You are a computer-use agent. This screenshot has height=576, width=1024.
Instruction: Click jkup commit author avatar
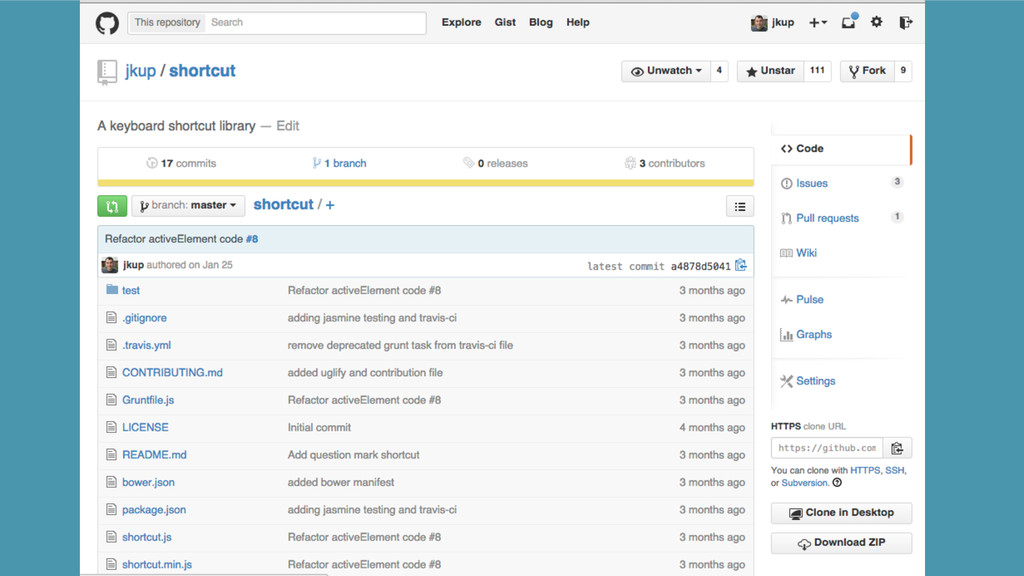coord(110,264)
